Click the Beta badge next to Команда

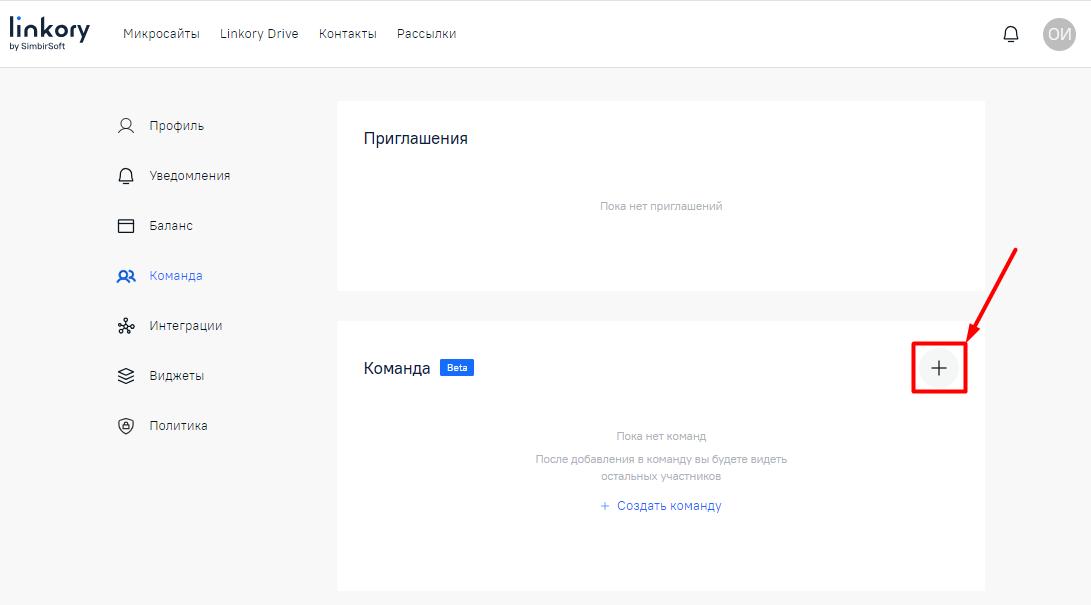pyautogui.click(x=457, y=367)
